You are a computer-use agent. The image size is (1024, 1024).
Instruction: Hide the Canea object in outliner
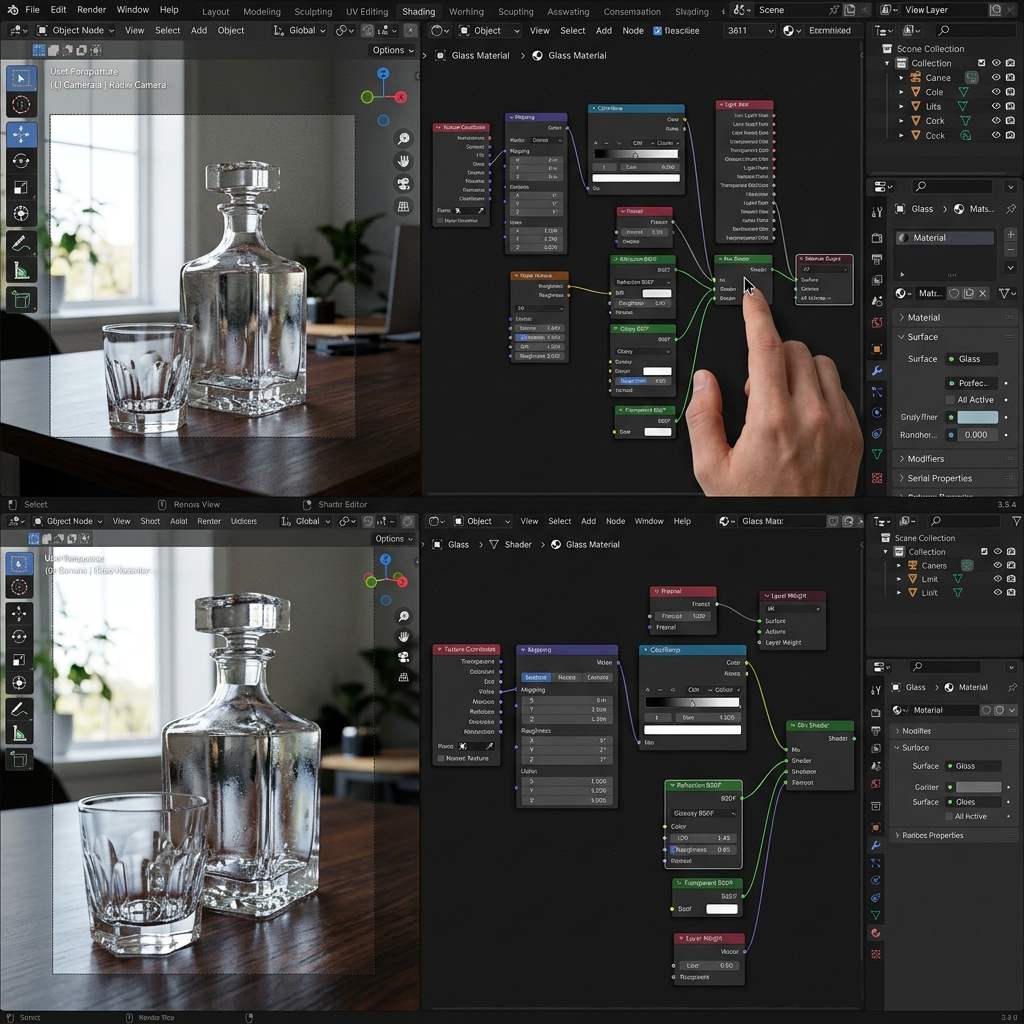point(996,77)
